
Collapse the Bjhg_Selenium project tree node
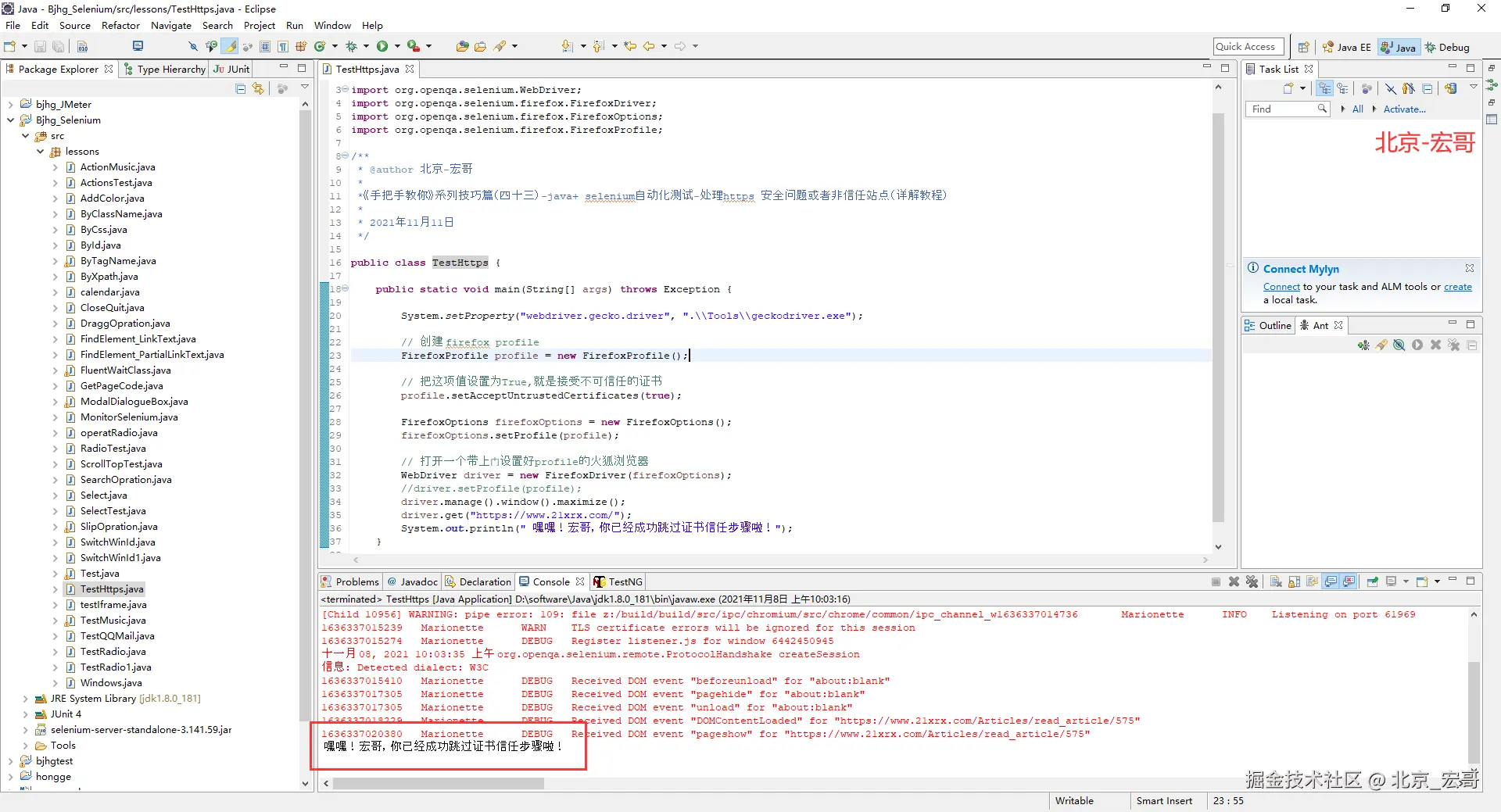coord(11,120)
